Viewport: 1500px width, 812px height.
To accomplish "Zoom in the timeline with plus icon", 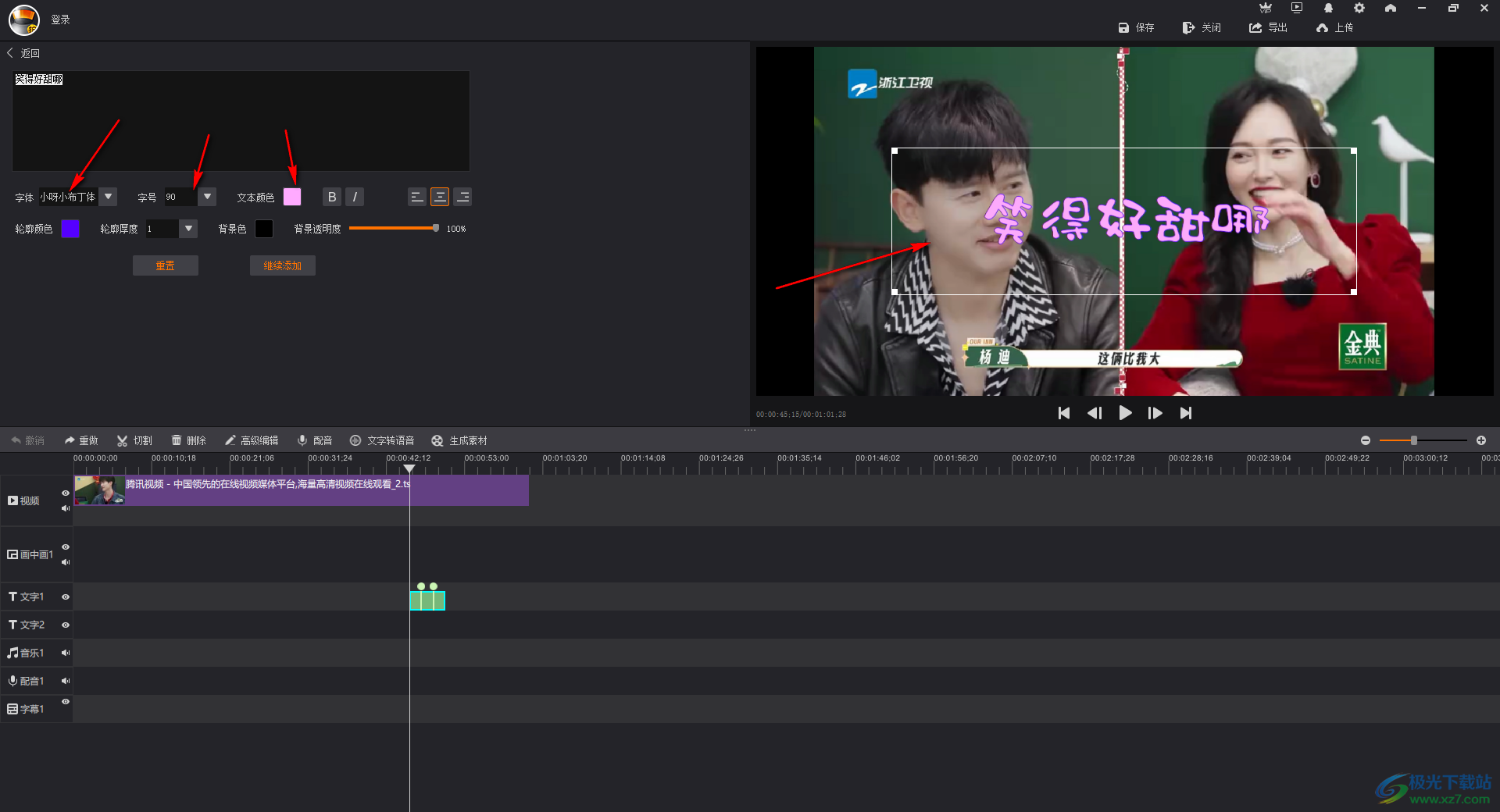I will pyautogui.click(x=1481, y=440).
